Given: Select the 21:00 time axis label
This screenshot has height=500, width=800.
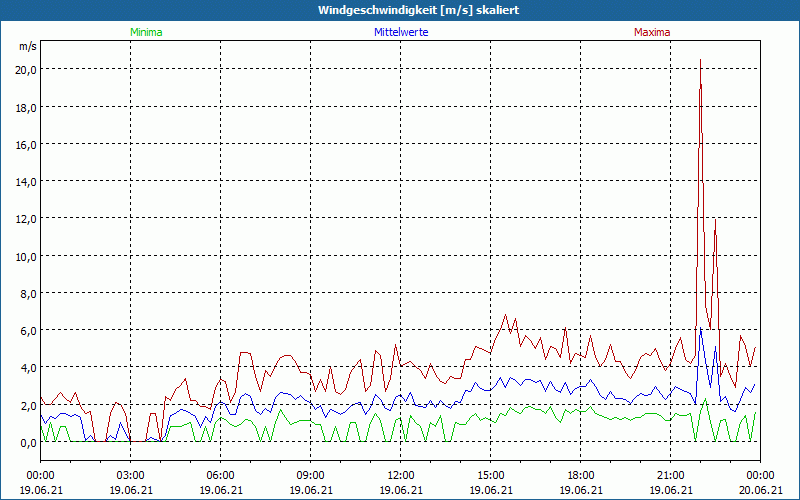Looking at the screenshot, I should 670,475.
